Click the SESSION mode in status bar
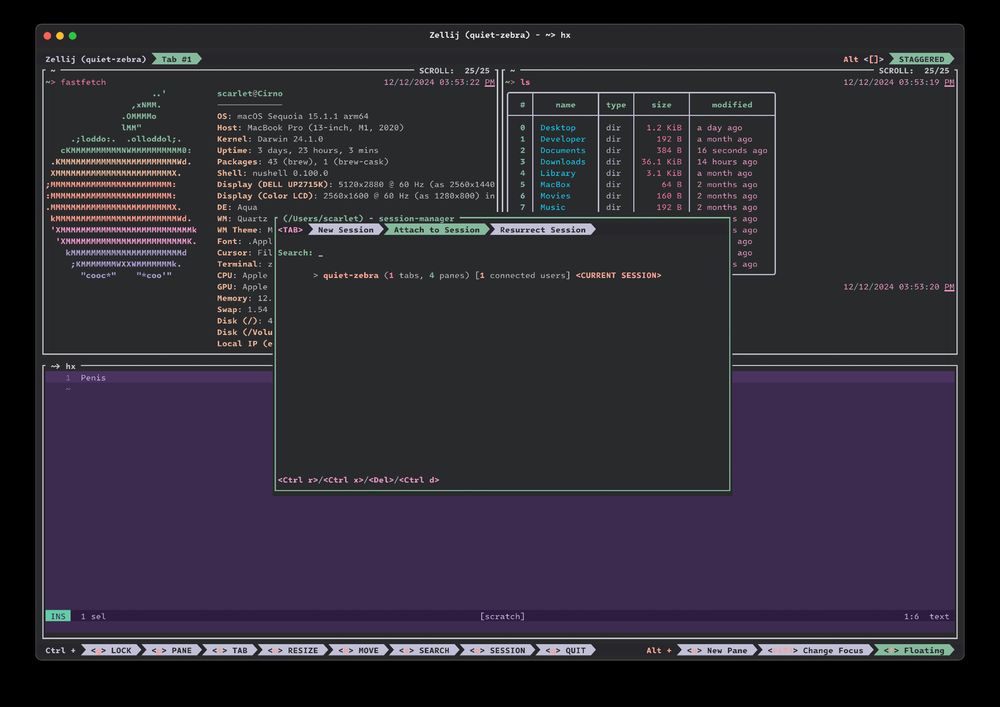Screen dimensions: 1000x707 tap(497, 650)
